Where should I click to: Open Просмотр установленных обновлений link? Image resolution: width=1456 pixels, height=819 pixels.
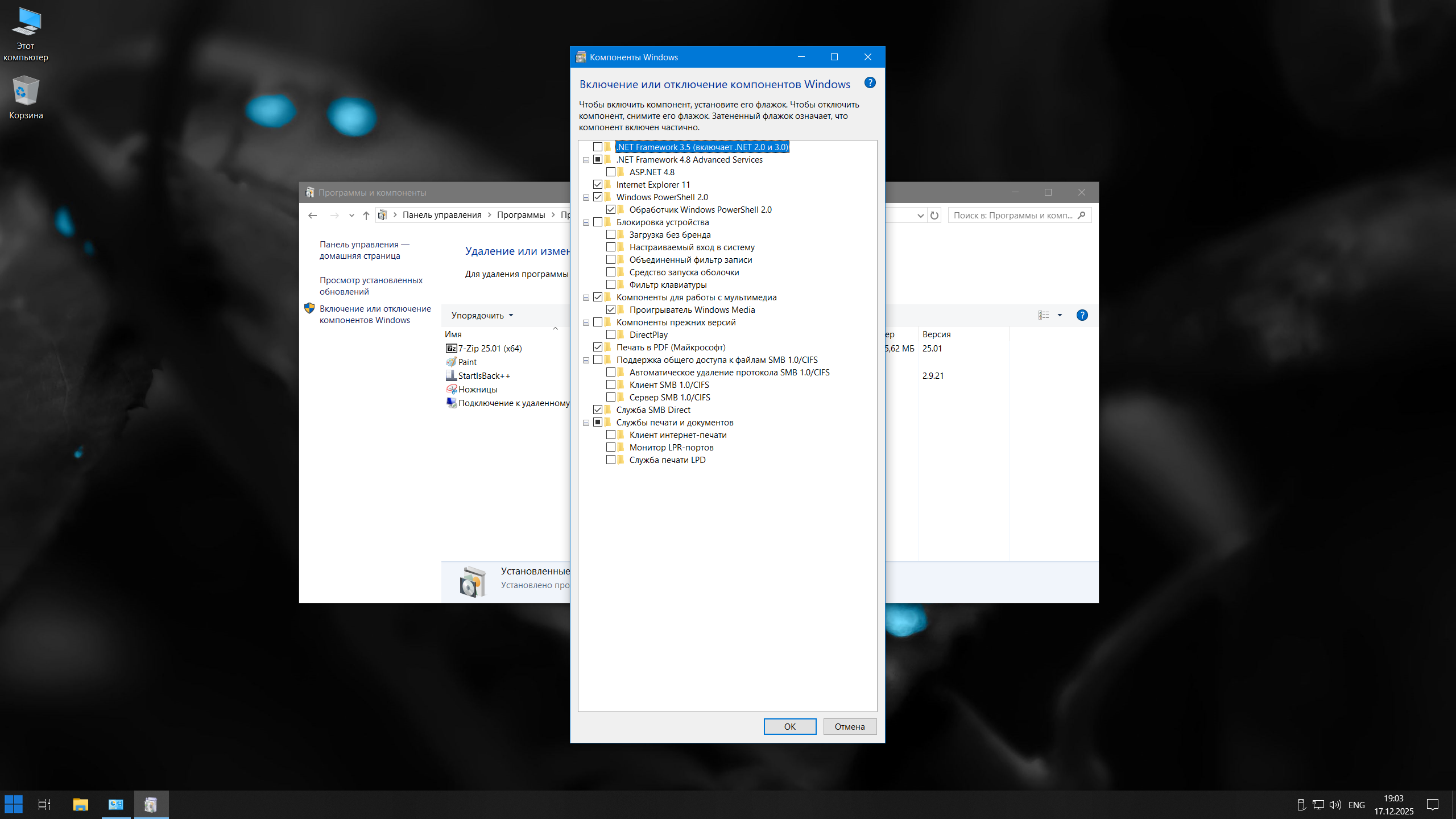(x=371, y=286)
